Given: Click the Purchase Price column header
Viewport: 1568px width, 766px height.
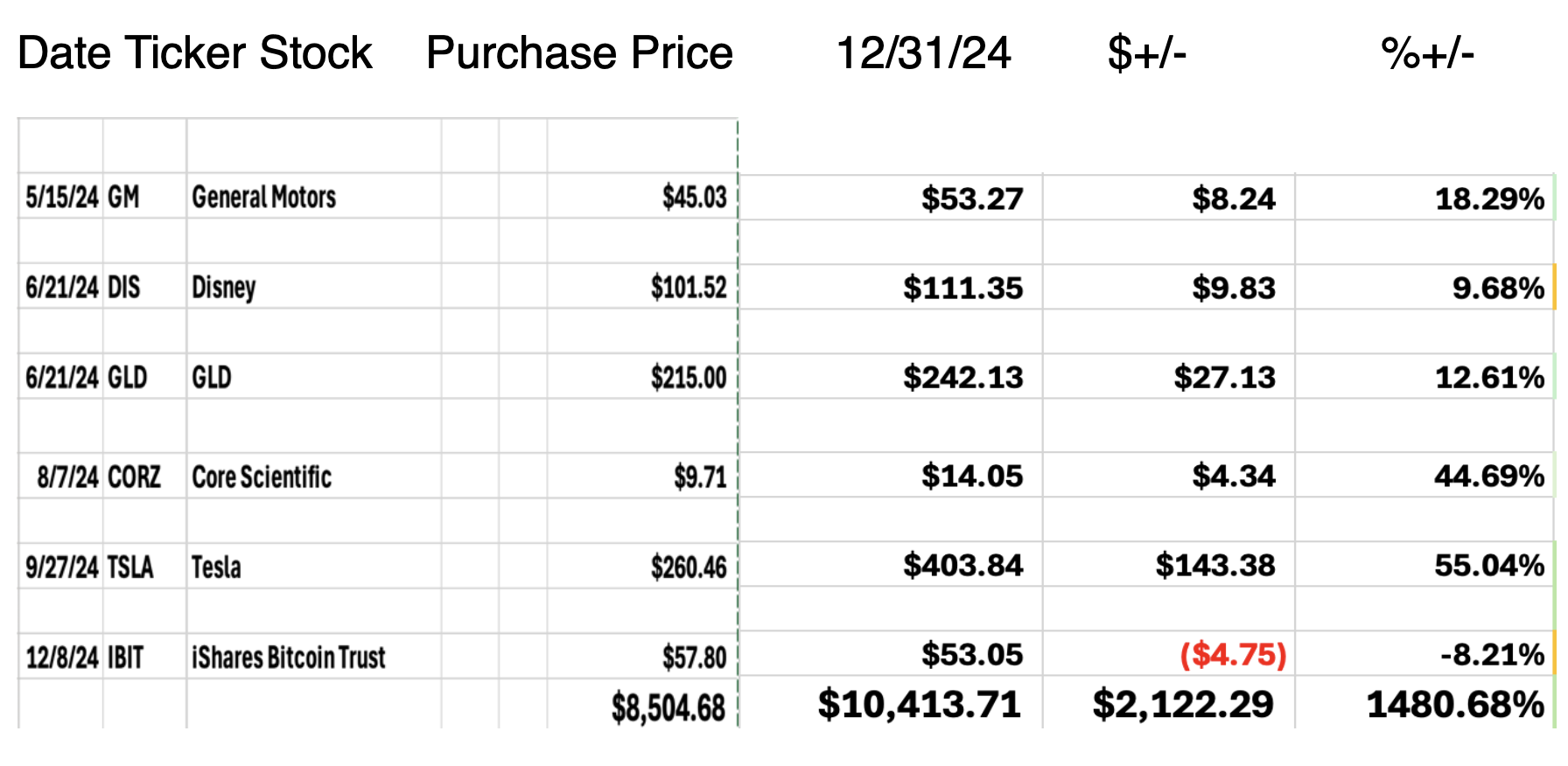Looking at the screenshot, I should [579, 53].
